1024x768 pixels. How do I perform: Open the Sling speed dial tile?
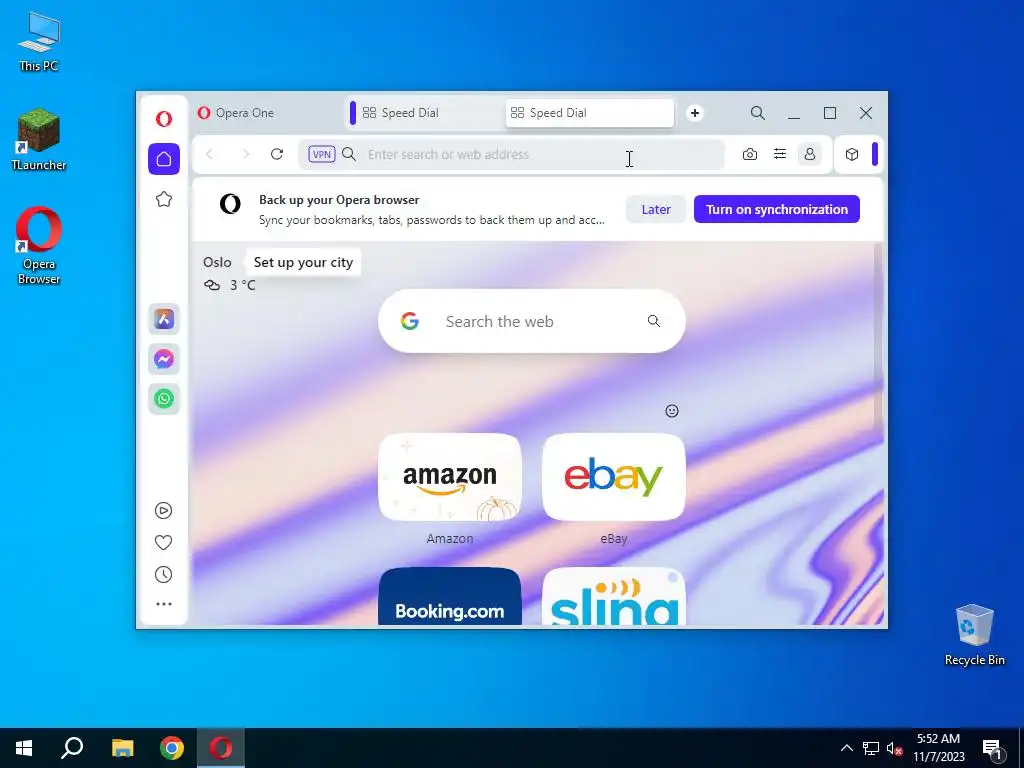pyautogui.click(x=614, y=596)
